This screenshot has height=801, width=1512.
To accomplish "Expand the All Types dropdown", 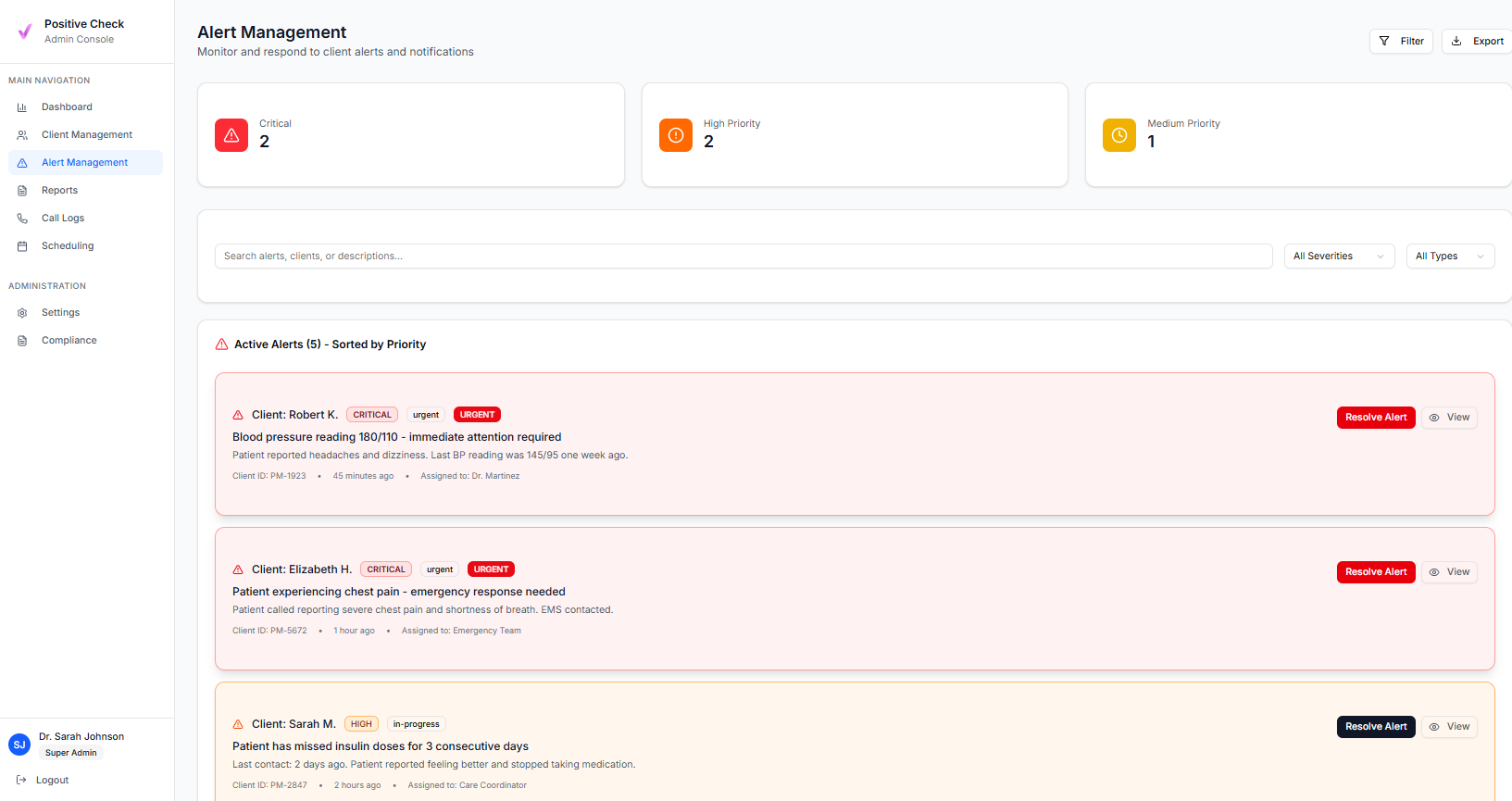I will [1450, 257].
